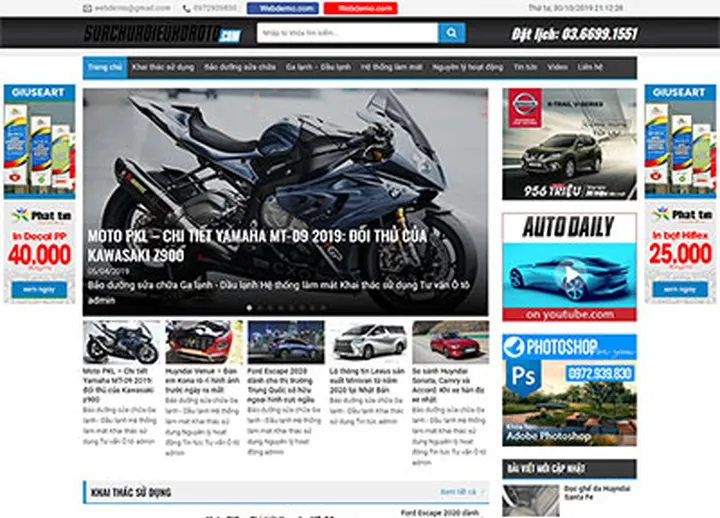The height and width of the screenshot is (518, 720).
Task: Open the Liên hệ menu item
Action: pos(590,67)
